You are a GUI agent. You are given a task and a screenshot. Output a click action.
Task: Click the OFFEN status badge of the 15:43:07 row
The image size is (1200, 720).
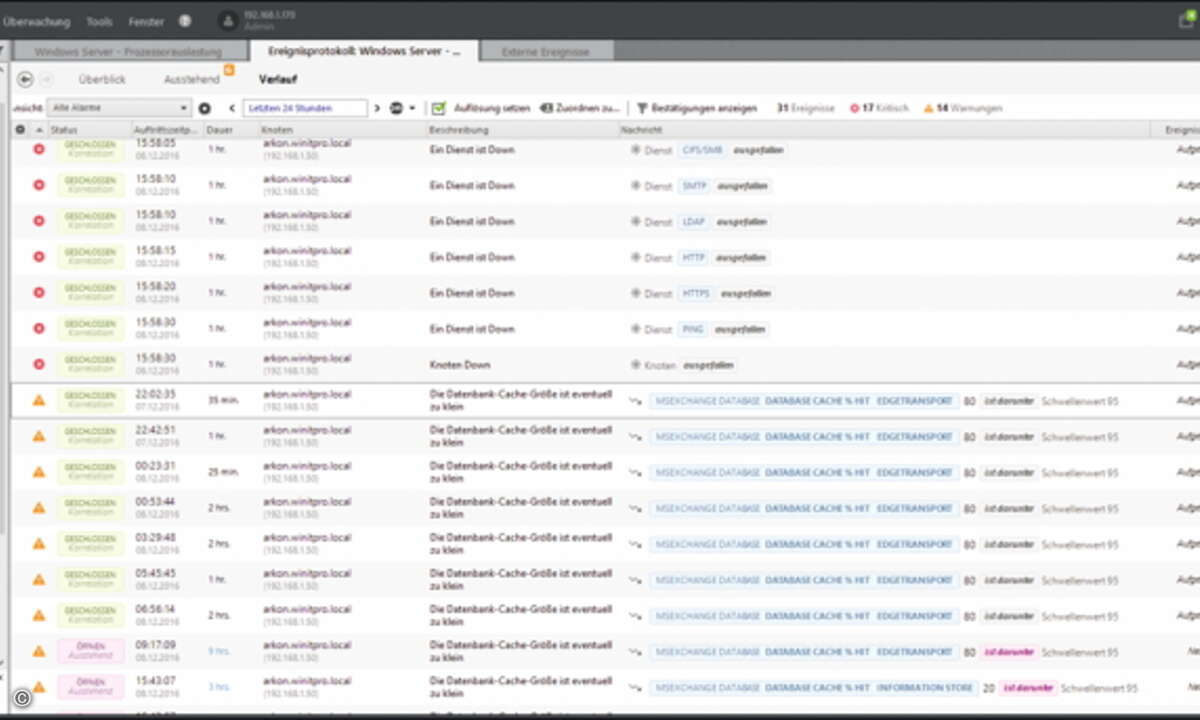(x=91, y=687)
